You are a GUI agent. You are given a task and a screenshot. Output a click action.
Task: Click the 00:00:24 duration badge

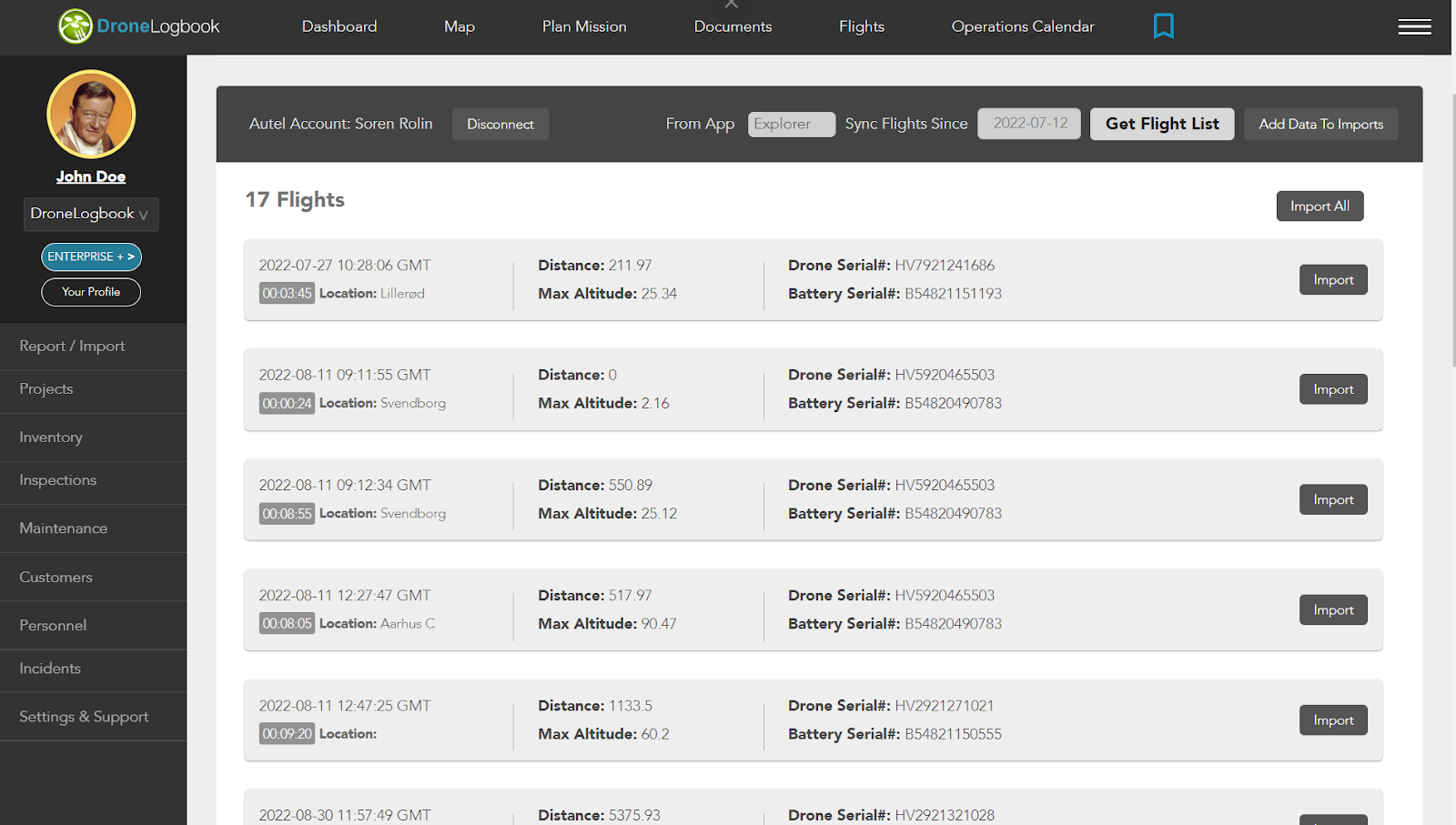pos(287,403)
